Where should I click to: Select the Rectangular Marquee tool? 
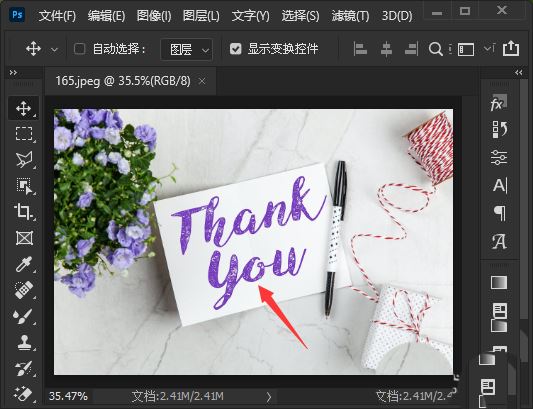click(24, 134)
